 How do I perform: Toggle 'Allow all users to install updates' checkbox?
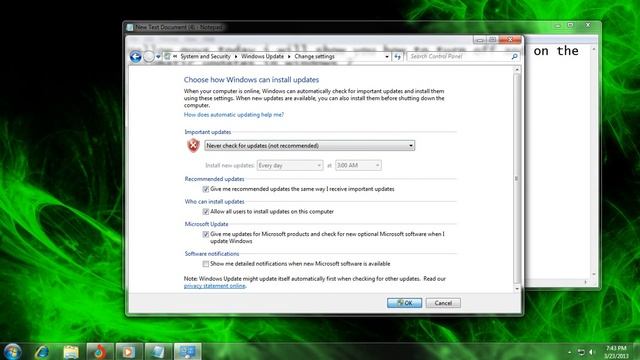coord(206,211)
